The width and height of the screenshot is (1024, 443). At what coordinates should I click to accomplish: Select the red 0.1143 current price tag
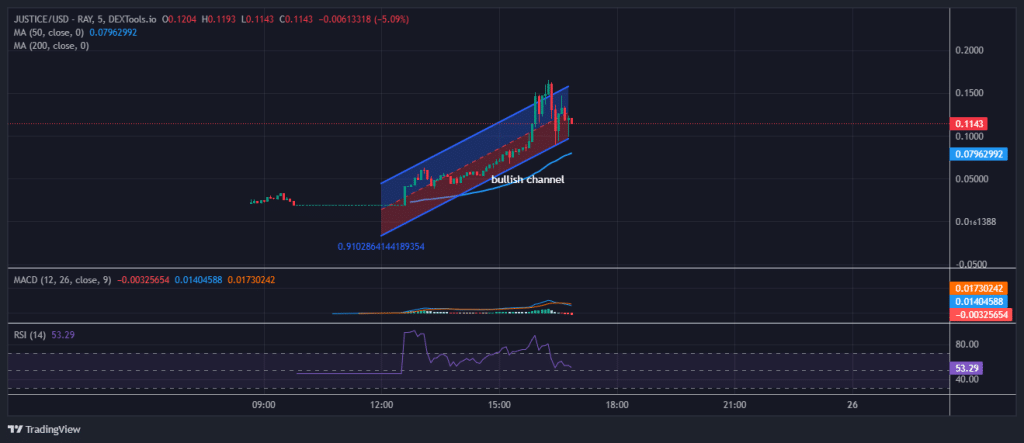pyautogui.click(x=970, y=123)
